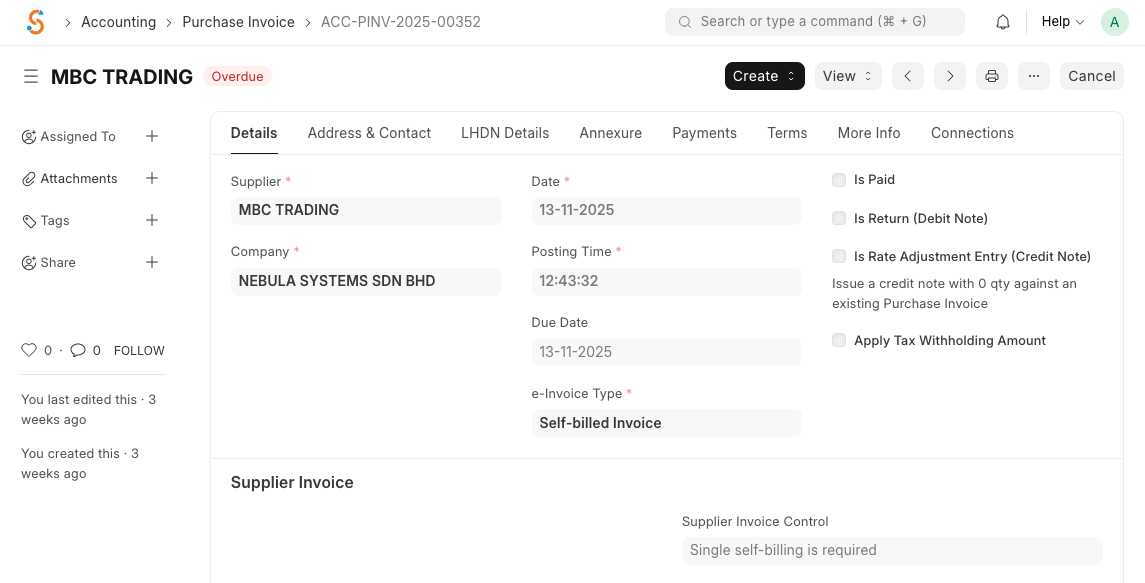The image size is (1145, 583).
Task: Check the Is Paid checkbox
Action: [x=839, y=180]
